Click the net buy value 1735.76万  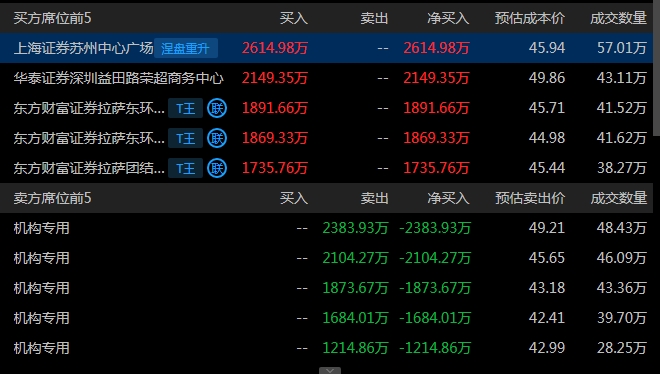(x=436, y=168)
